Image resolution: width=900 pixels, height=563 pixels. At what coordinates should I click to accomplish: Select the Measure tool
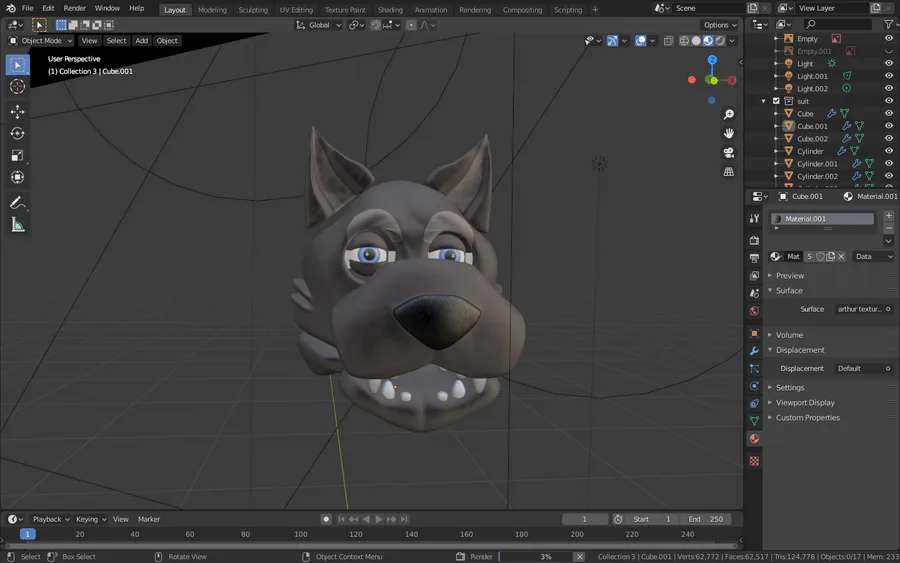point(17,225)
